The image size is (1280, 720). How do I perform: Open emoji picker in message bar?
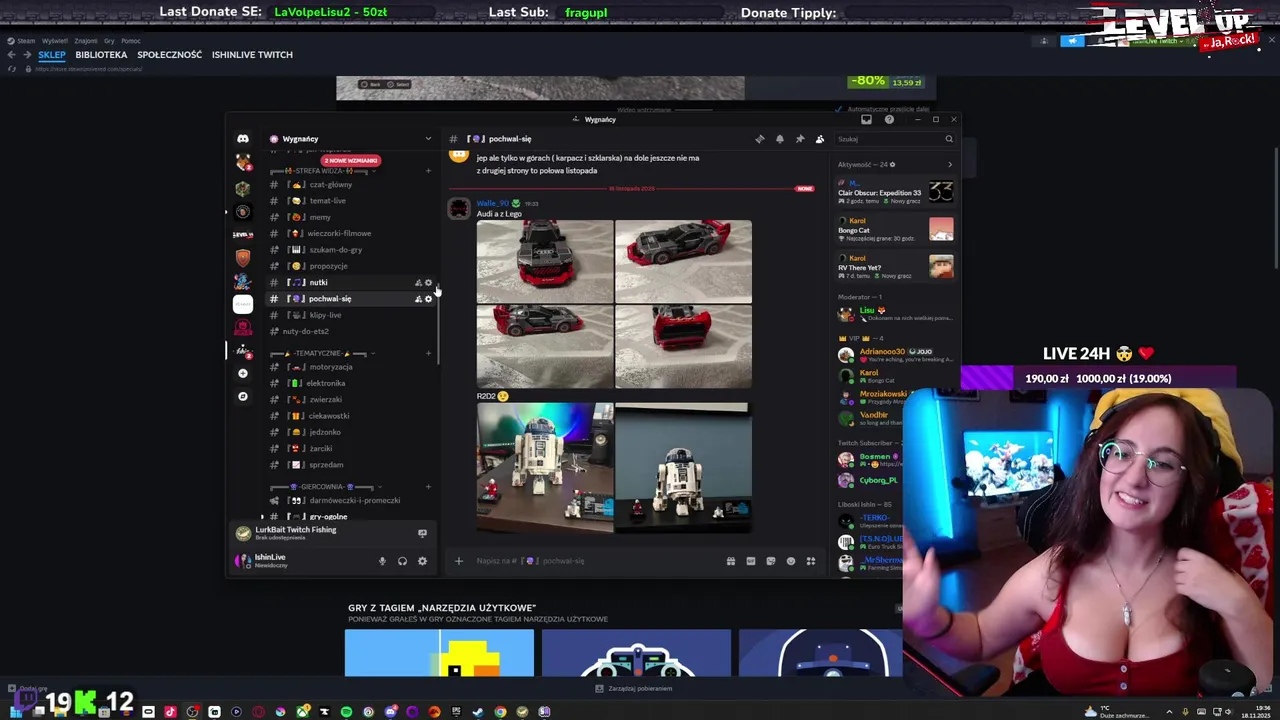[791, 561]
